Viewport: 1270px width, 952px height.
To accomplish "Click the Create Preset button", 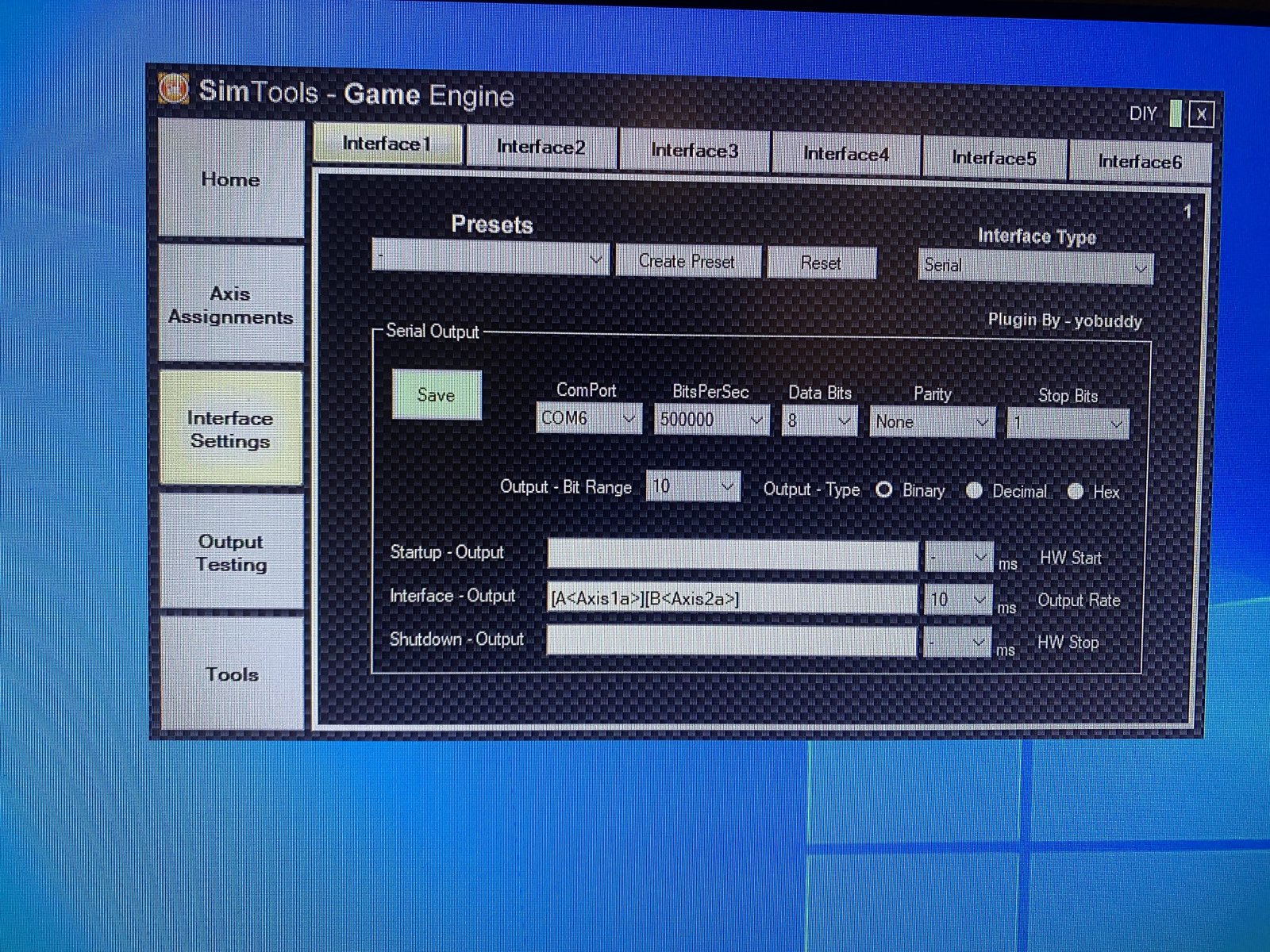I will pos(687,262).
